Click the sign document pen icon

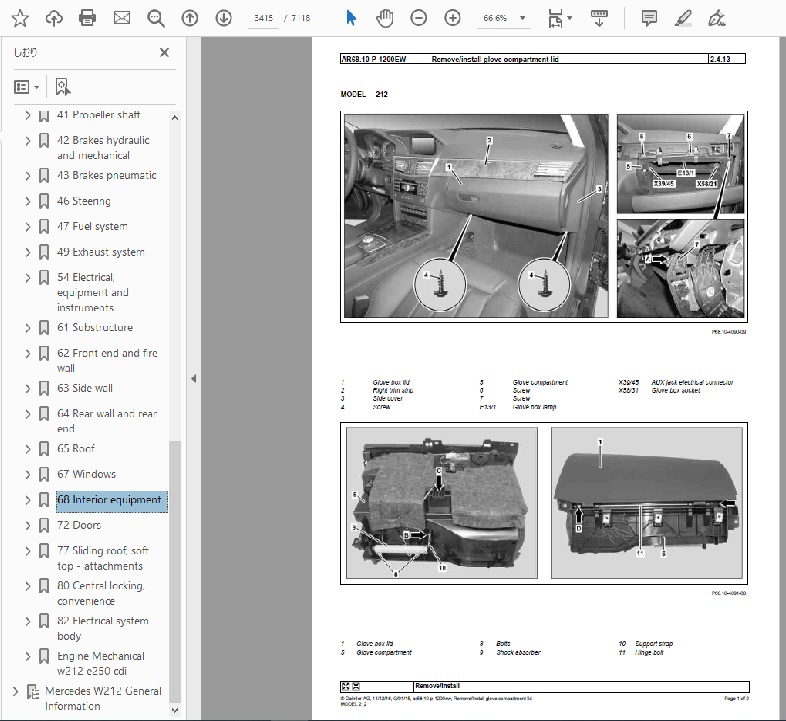pos(717,19)
